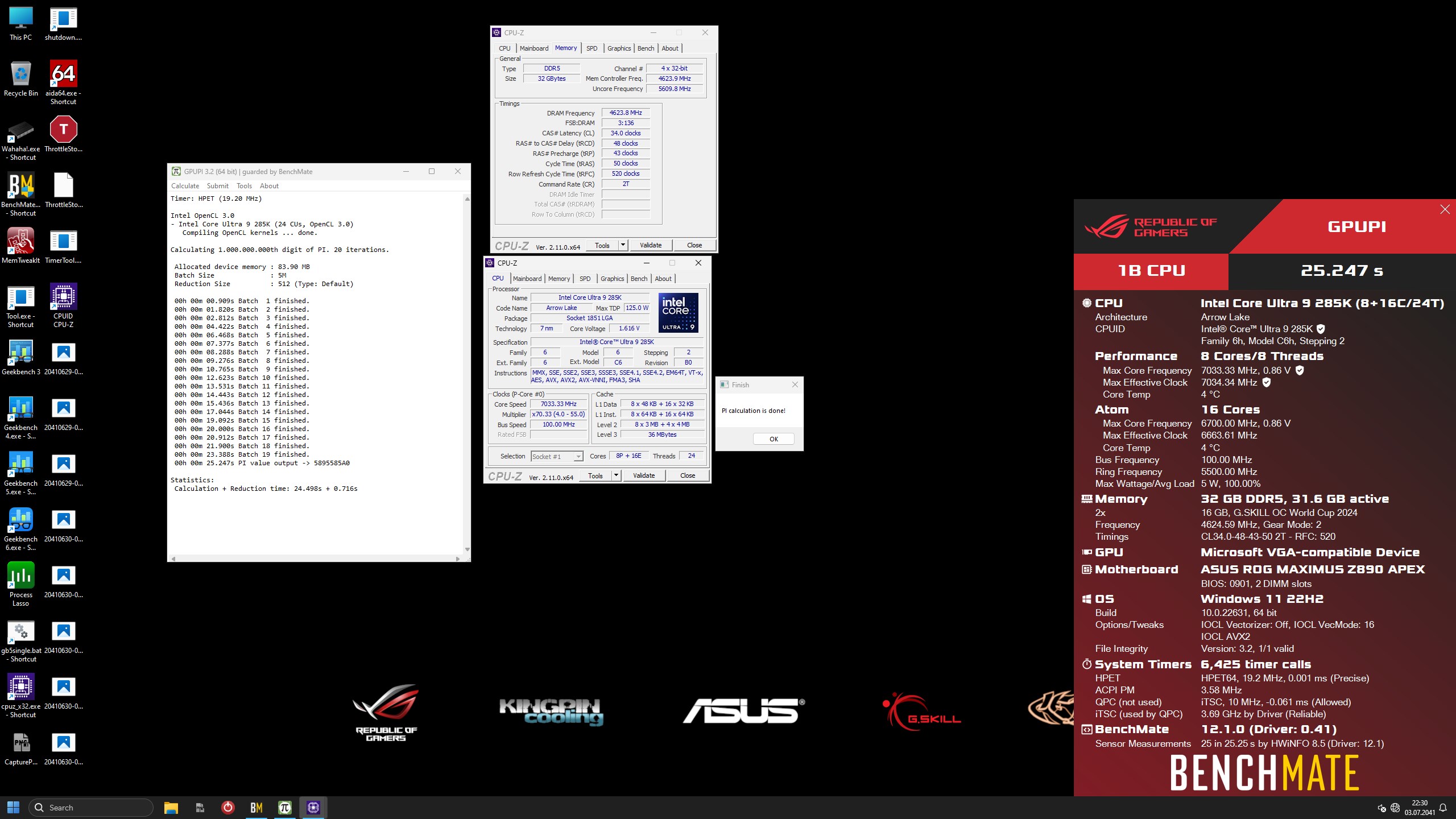Select Graphics tab in upper CPU-Z window
The height and width of the screenshot is (819, 1456).
coord(619,48)
